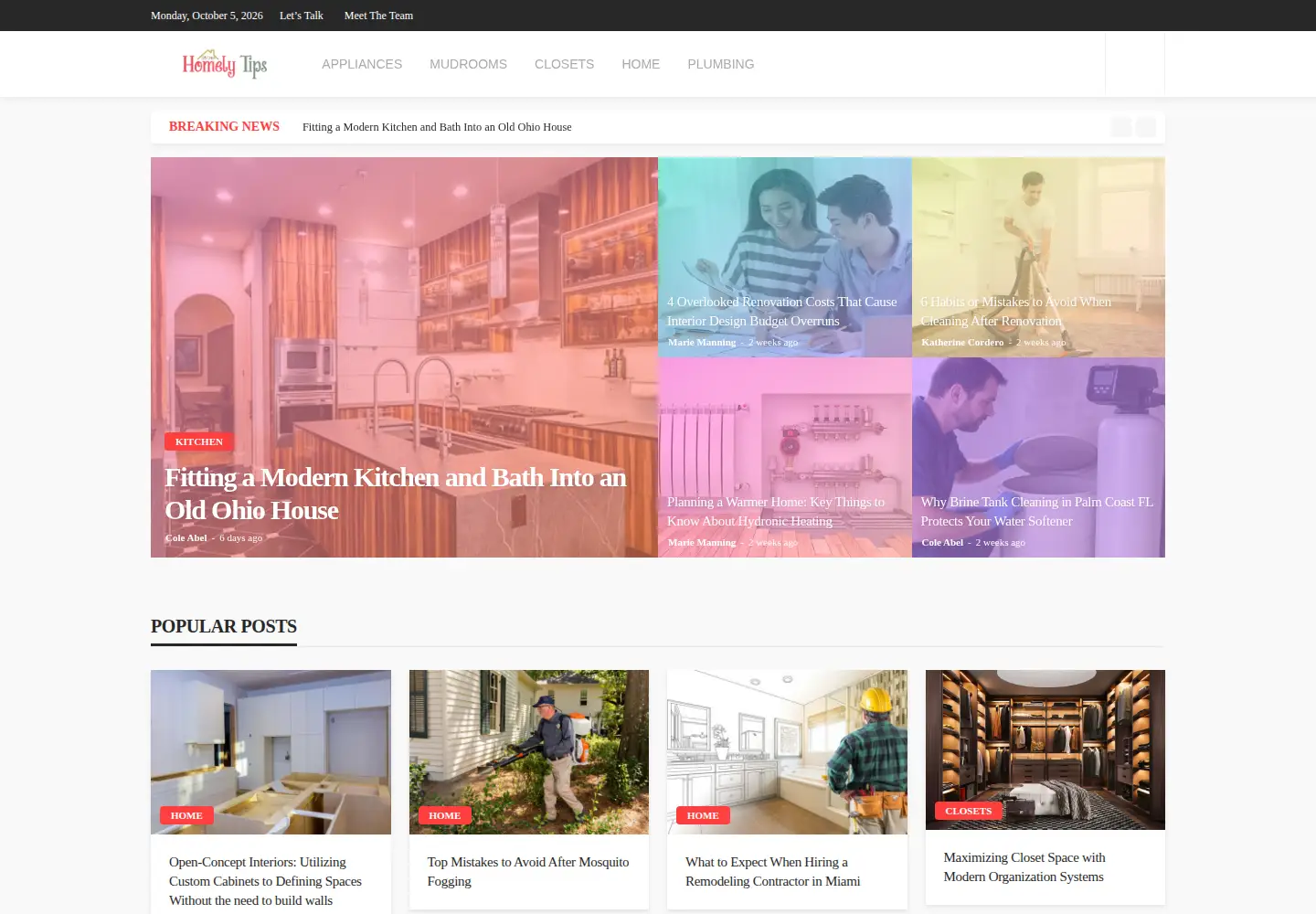Image resolution: width=1316 pixels, height=914 pixels.
Task: Open Marie Manning on hydronic heating post
Action: pyautogui.click(x=702, y=542)
